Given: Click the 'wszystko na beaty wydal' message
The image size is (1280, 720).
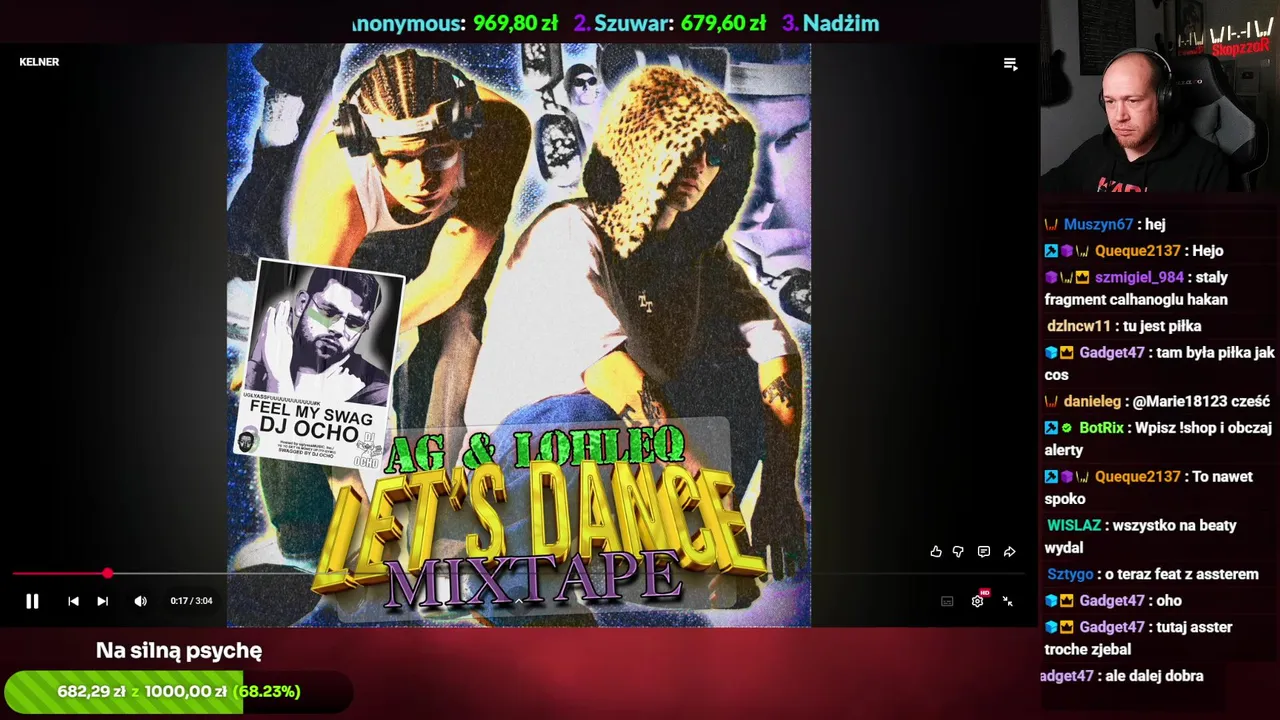Looking at the screenshot, I should click(x=1141, y=536).
